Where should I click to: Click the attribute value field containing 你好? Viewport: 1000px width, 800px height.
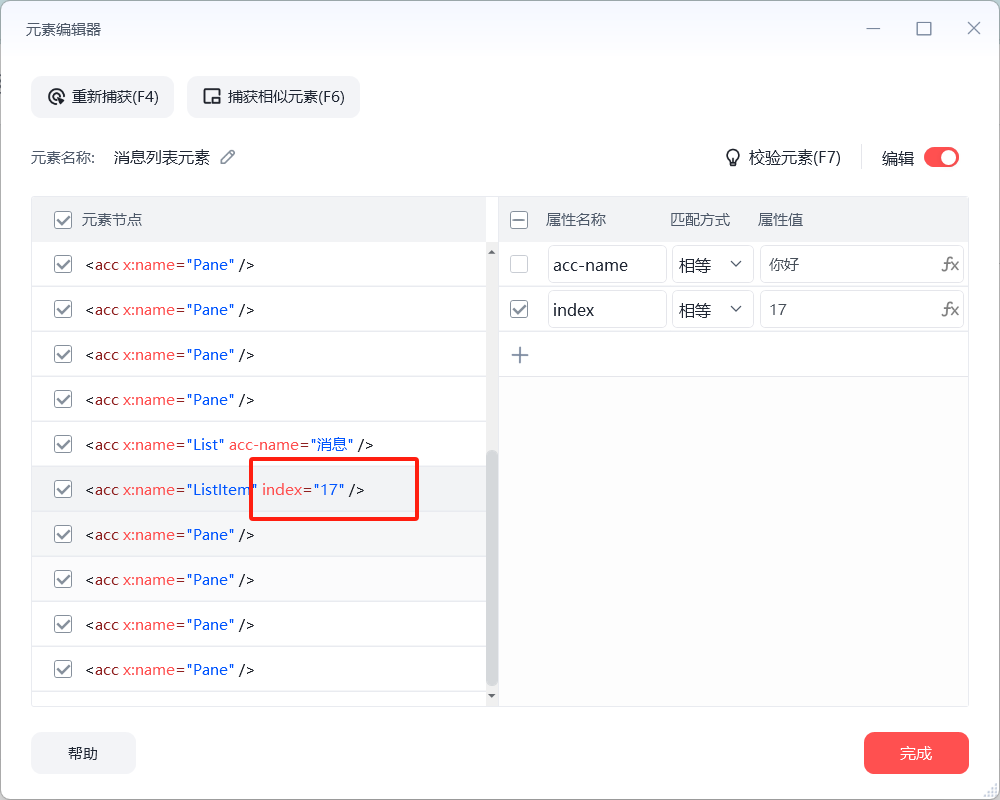click(862, 264)
